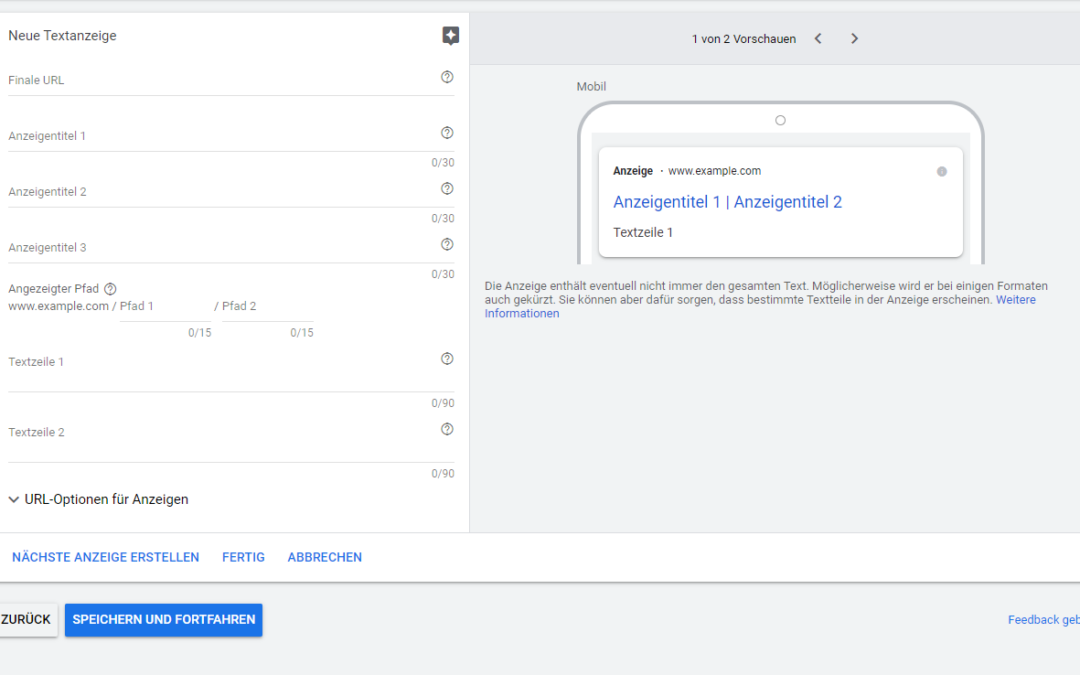Click help icon for Textzeile 2
Viewport: 1080px width, 675px height.
(447, 430)
